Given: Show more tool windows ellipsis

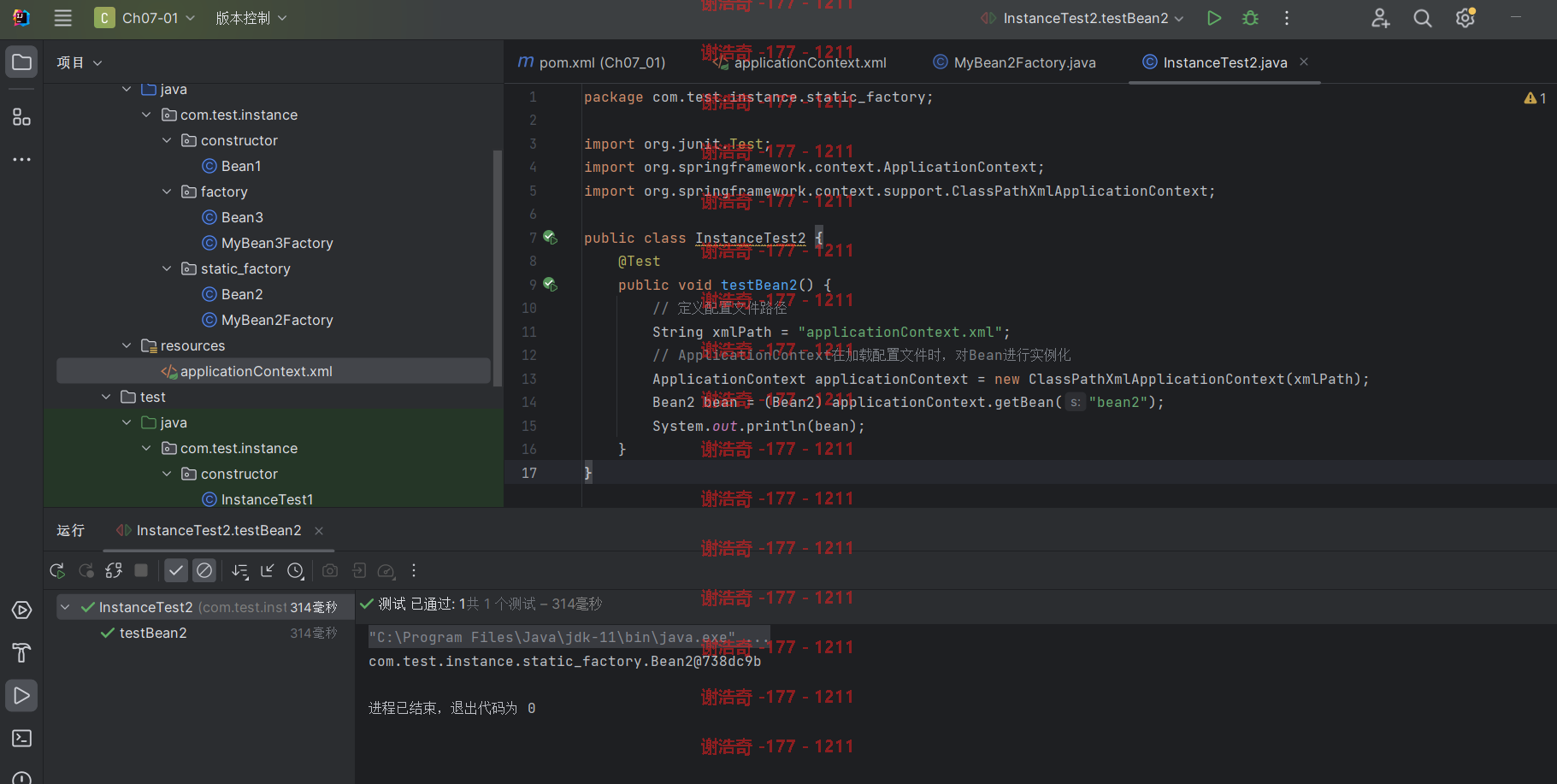Looking at the screenshot, I should coord(22,159).
